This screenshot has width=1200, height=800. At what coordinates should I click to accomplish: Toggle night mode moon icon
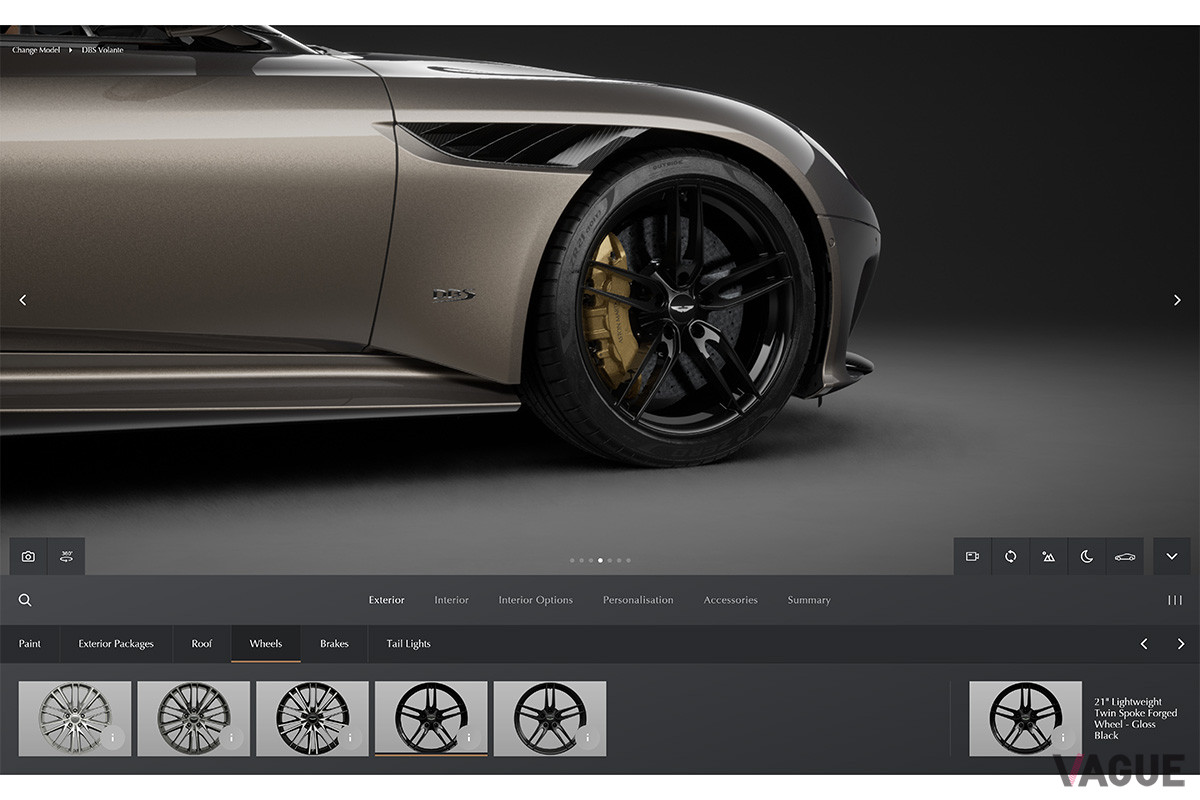[1086, 557]
